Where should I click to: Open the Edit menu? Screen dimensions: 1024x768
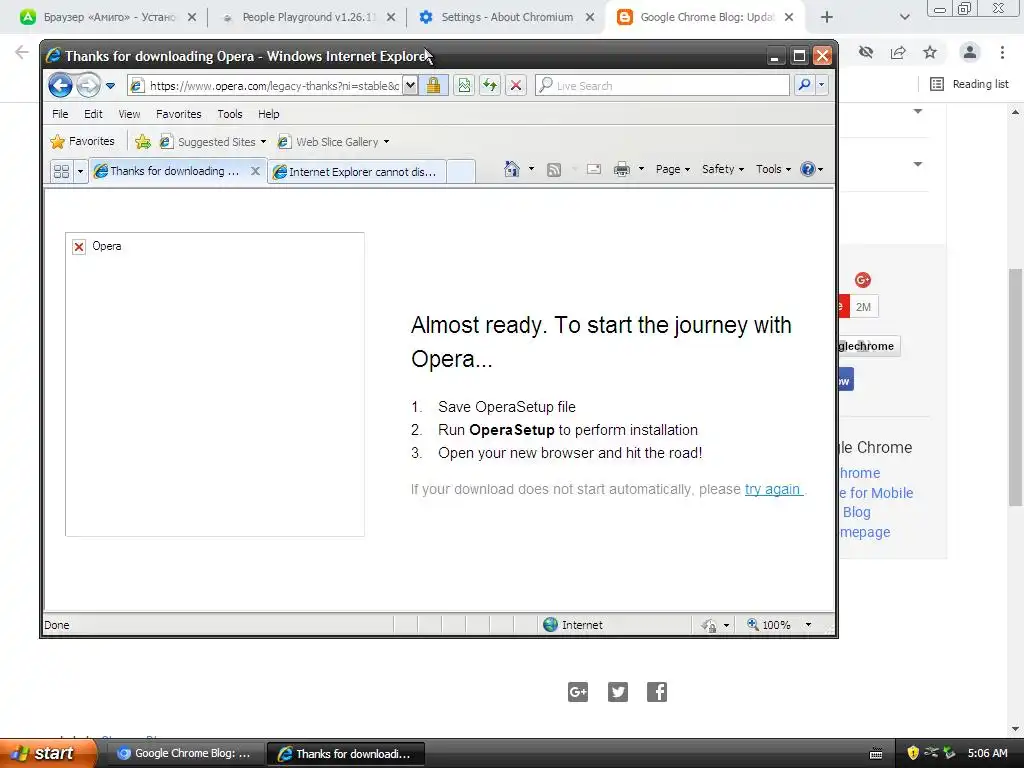click(x=93, y=114)
